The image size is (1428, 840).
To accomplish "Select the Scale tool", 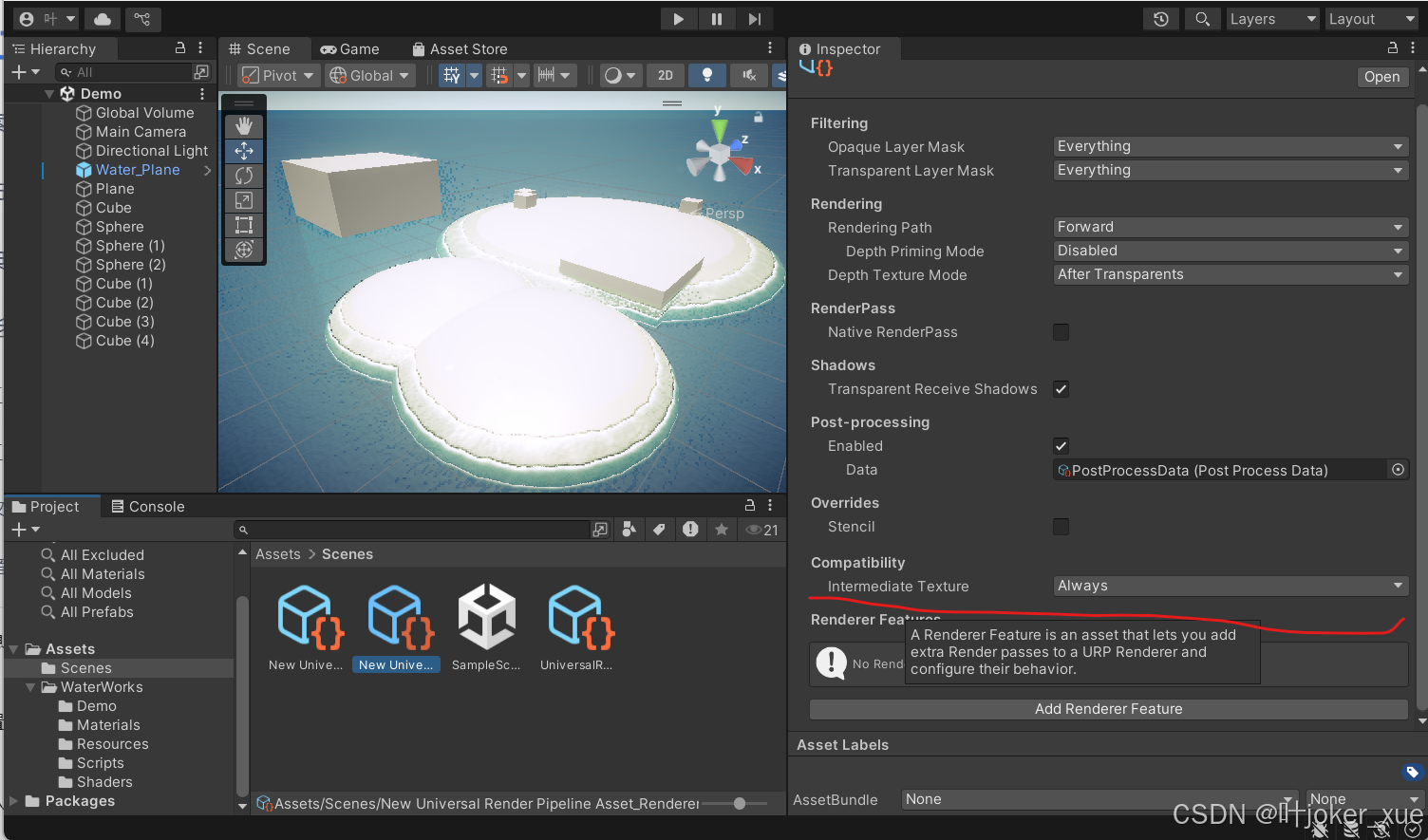I will tap(244, 200).
